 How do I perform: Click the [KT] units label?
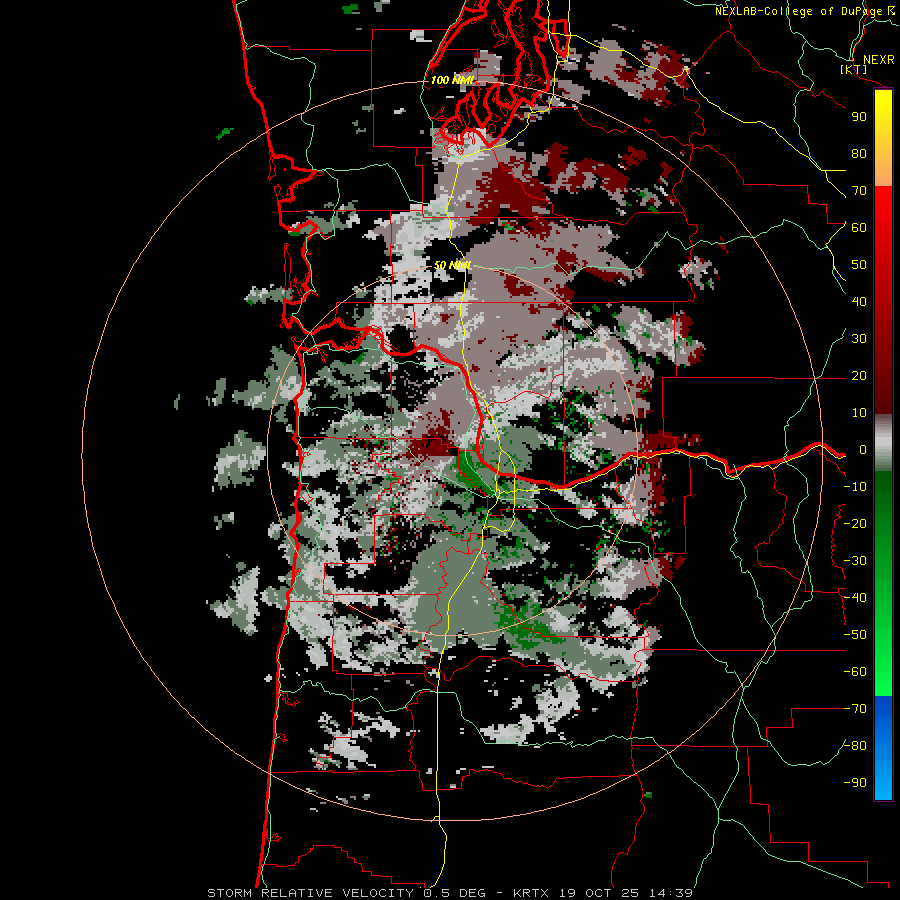(x=854, y=69)
